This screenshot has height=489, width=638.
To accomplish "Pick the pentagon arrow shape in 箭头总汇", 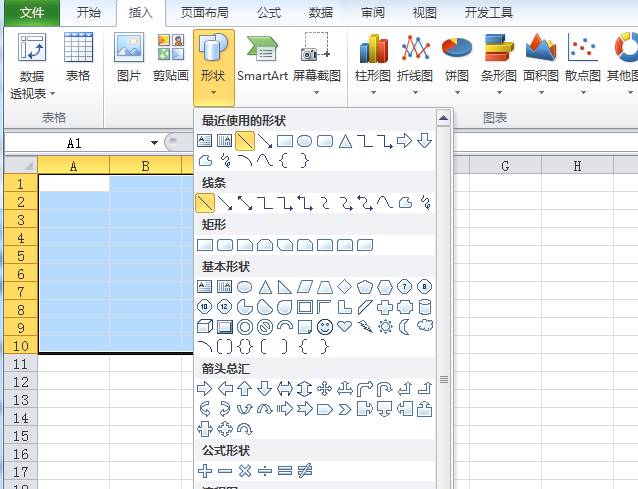I will [x=324, y=409].
